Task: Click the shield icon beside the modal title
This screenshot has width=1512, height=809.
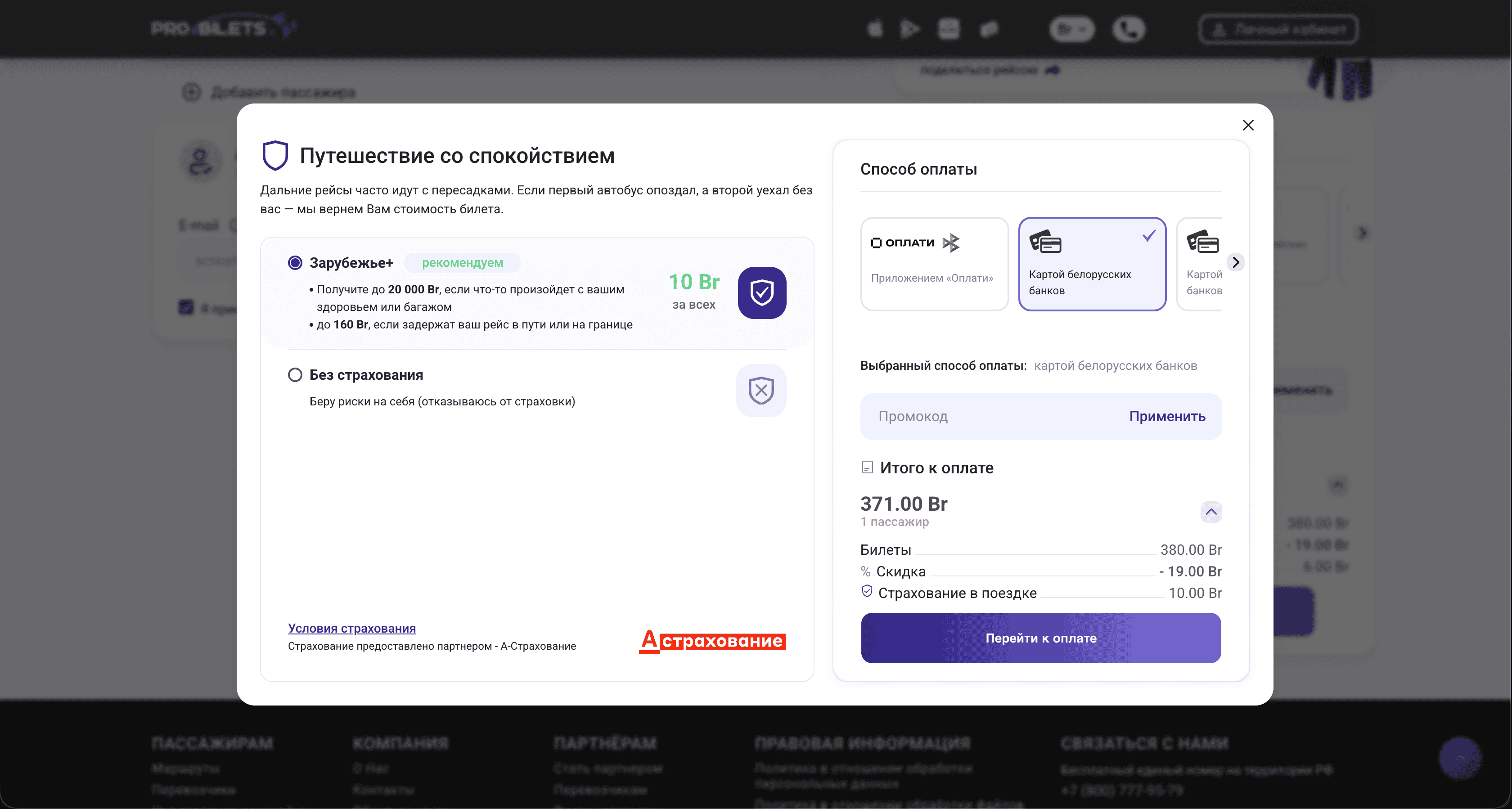Action: point(274,156)
